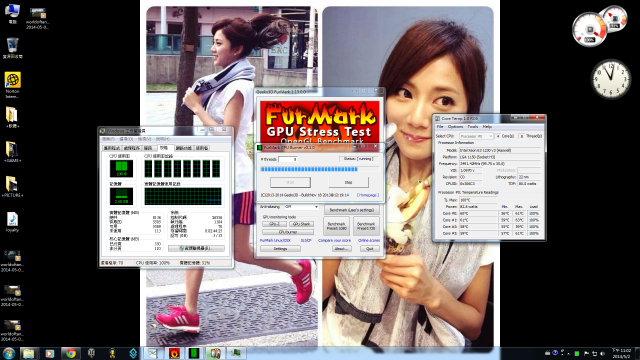Open the FurMark Linux/OSX link
640x360 pixels.
pos(275,241)
